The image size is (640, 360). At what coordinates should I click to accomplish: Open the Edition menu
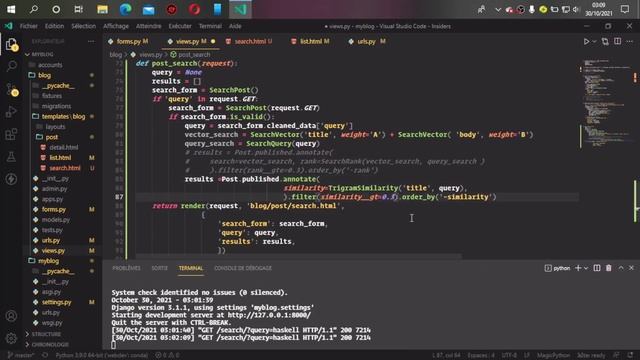pos(54,26)
